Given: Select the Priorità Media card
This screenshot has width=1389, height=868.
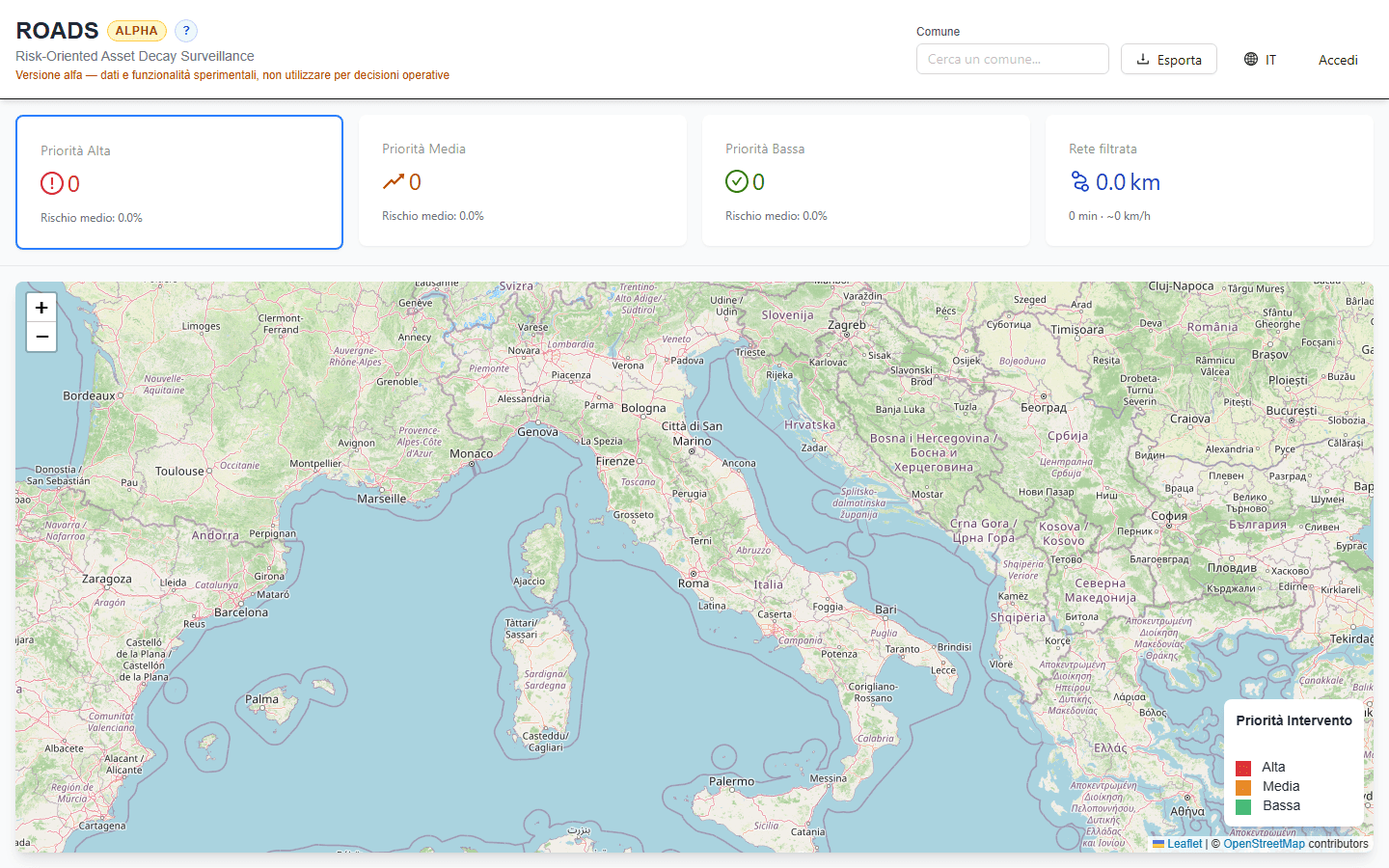Looking at the screenshot, I should click(523, 180).
